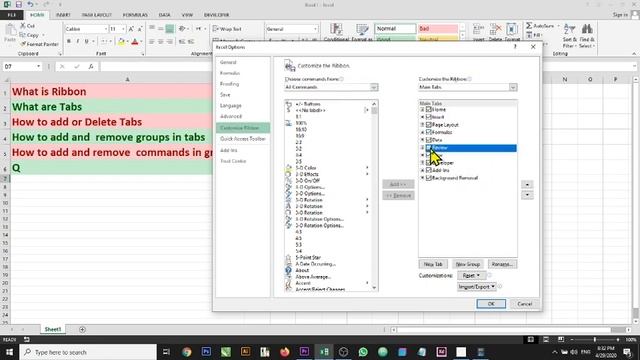The height and width of the screenshot is (360, 640).
Task: Click the zoom slider in status bar
Action: point(595,339)
